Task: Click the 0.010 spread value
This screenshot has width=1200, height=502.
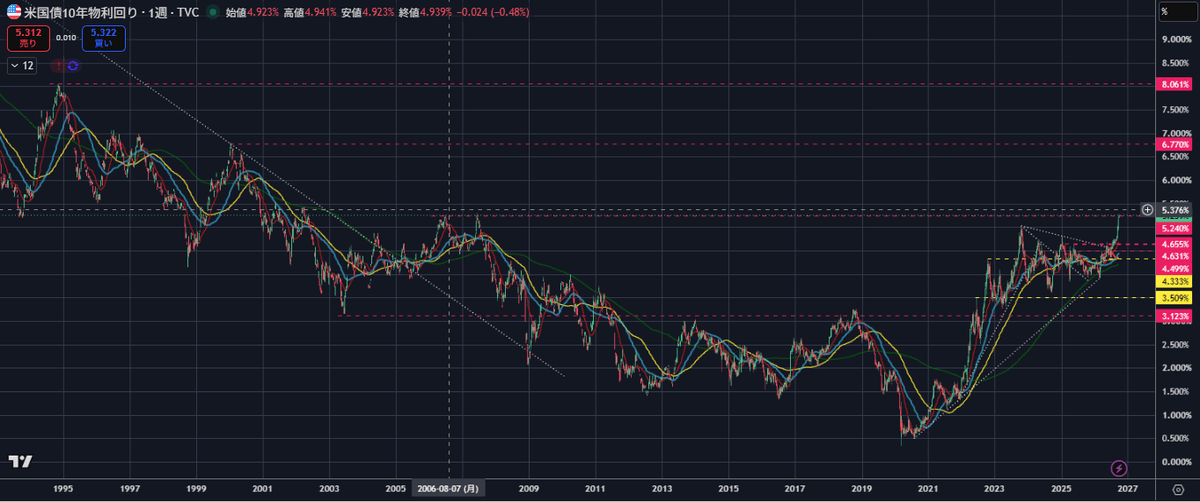Action: [x=64, y=37]
